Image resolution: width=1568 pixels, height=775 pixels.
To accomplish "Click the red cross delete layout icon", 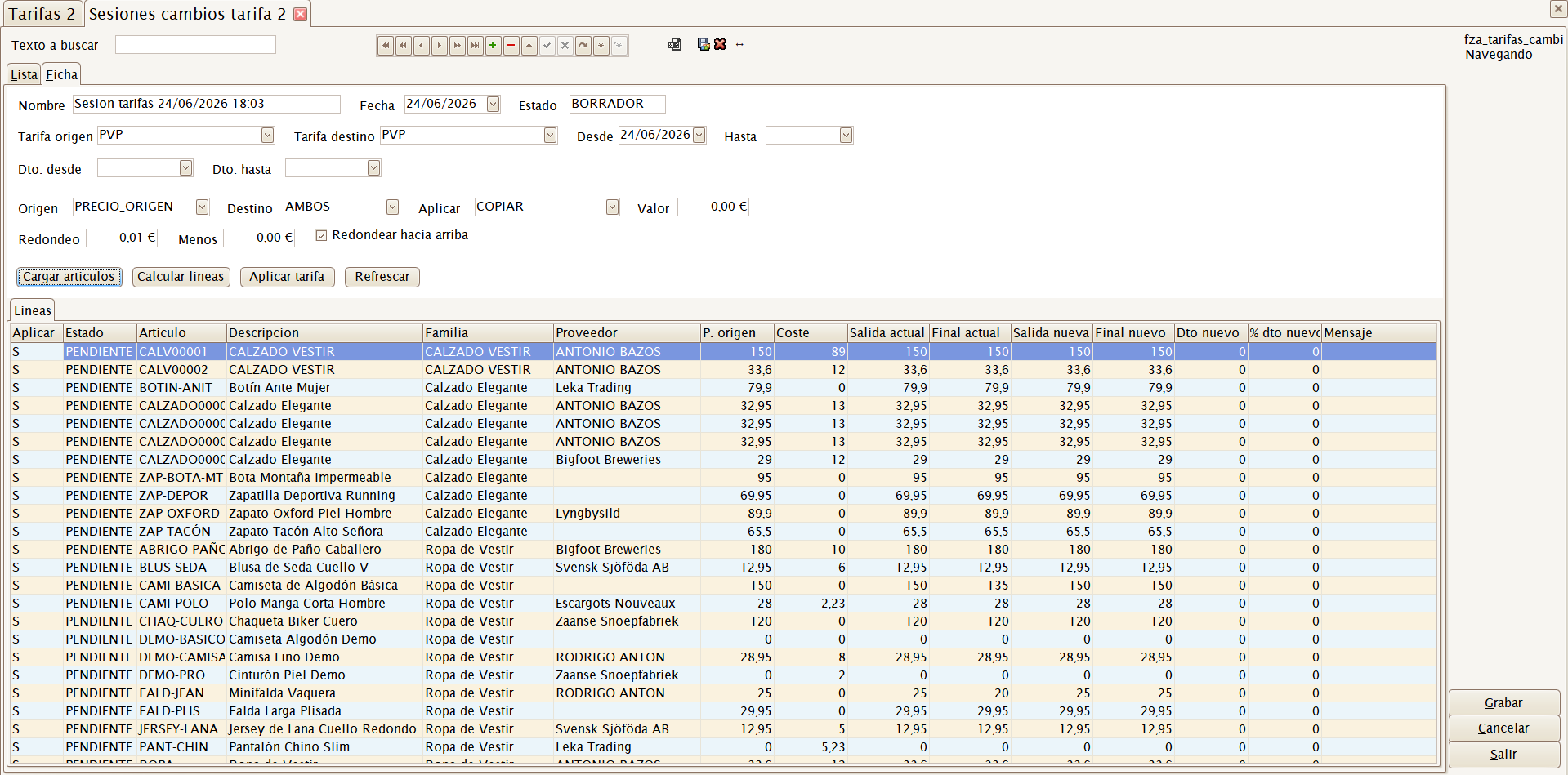I will (x=720, y=44).
